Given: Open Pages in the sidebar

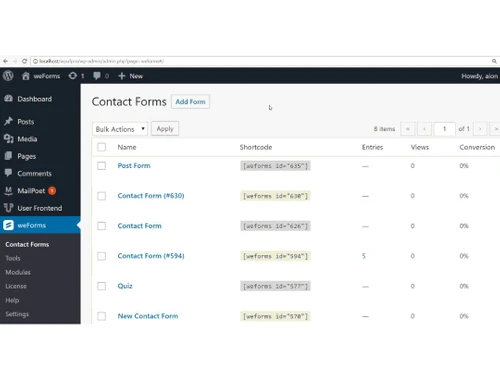Looking at the screenshot, I should coord(27,156).
